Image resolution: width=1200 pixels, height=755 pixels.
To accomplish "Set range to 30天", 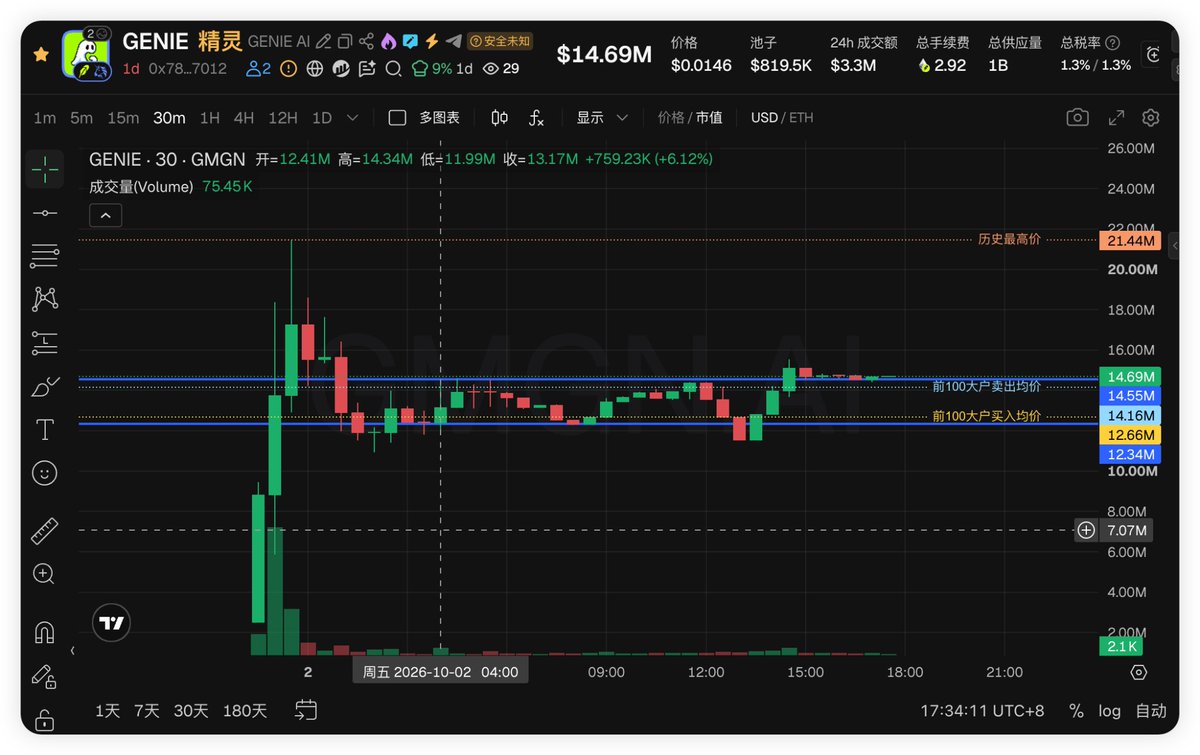I will (x=191, y=711).
